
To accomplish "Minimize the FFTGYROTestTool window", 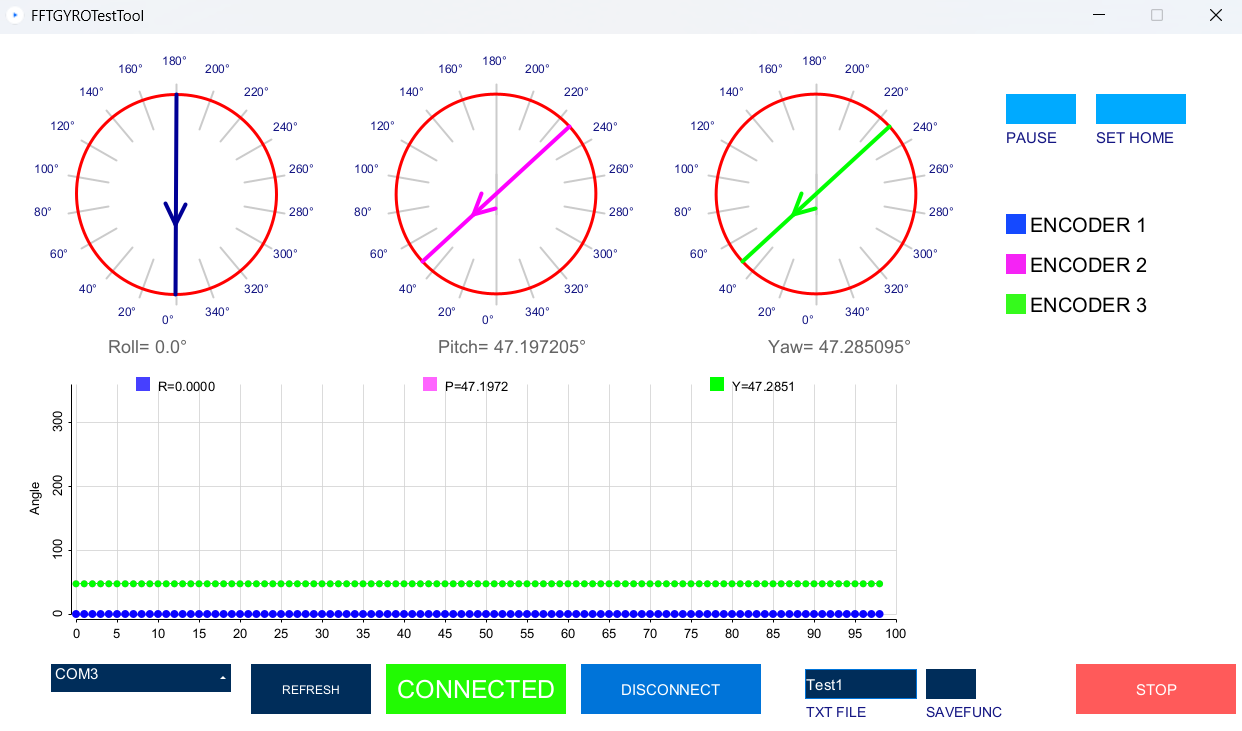I will 1099,16.
